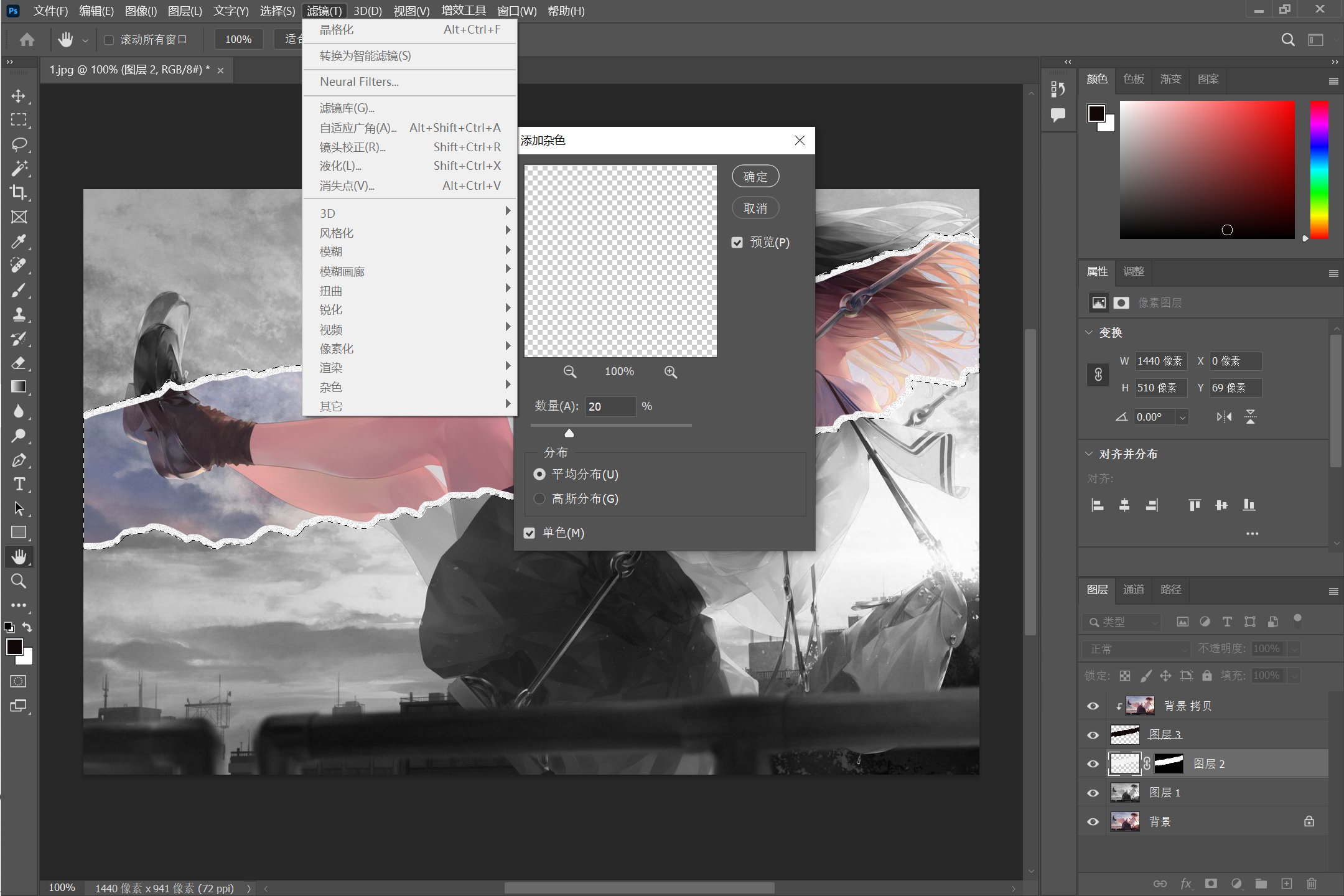Click flip horizontal icon in properties
Viewport: 1344px width, 896px height.
pyautogui.click(x=1223, y=417)
